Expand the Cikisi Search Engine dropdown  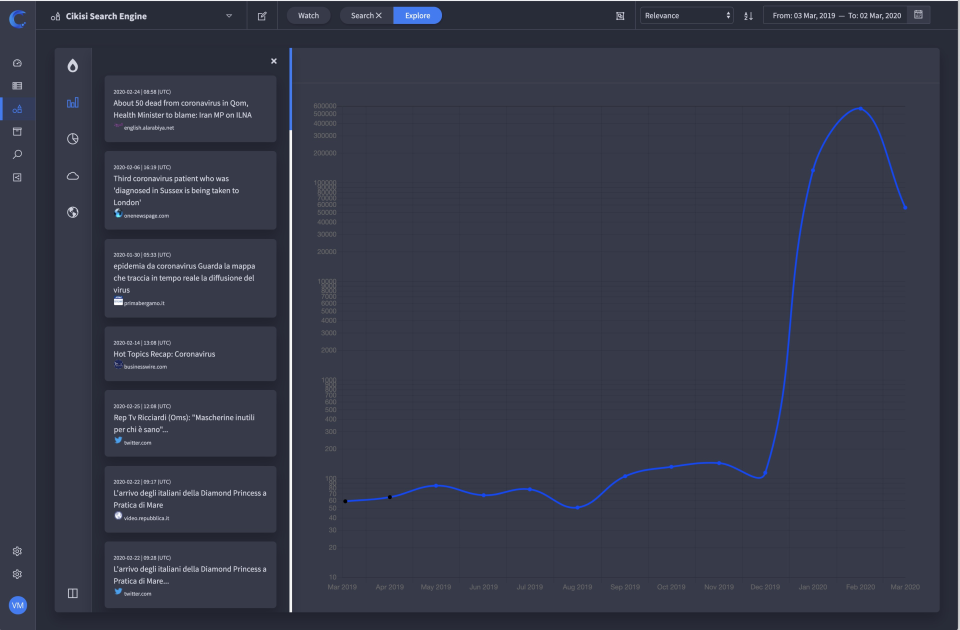click(x=229, y=16)
